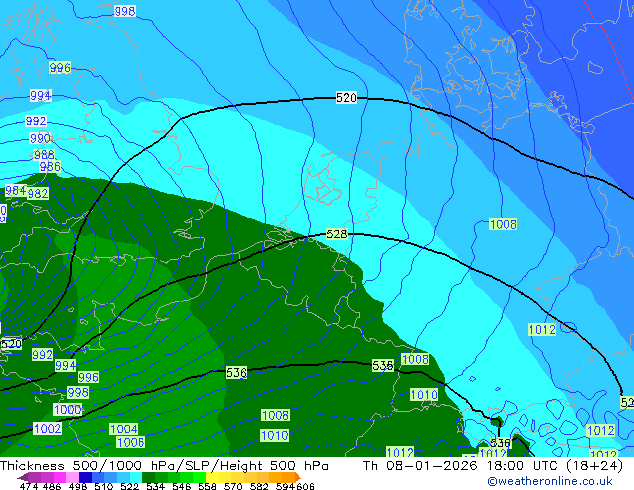Click legend value 606
634x490 pixels.
tap(305, 486)
